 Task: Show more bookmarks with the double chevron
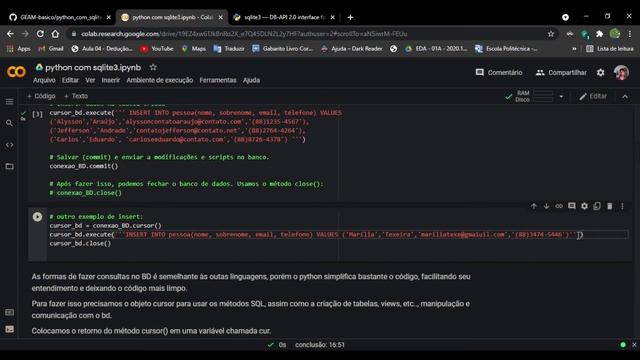click(574, 49)
